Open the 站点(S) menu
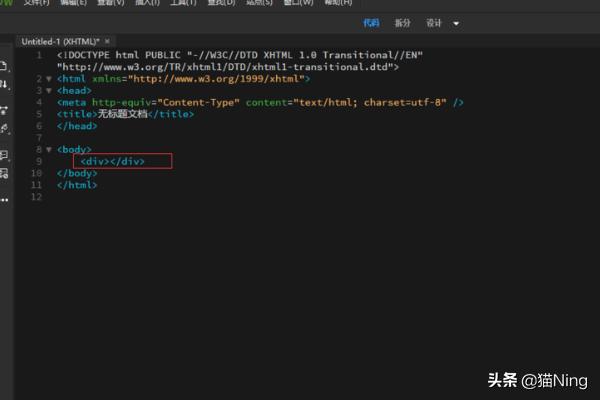The height and width of the screenshot is (400, 600). click(x=259, y=2)
